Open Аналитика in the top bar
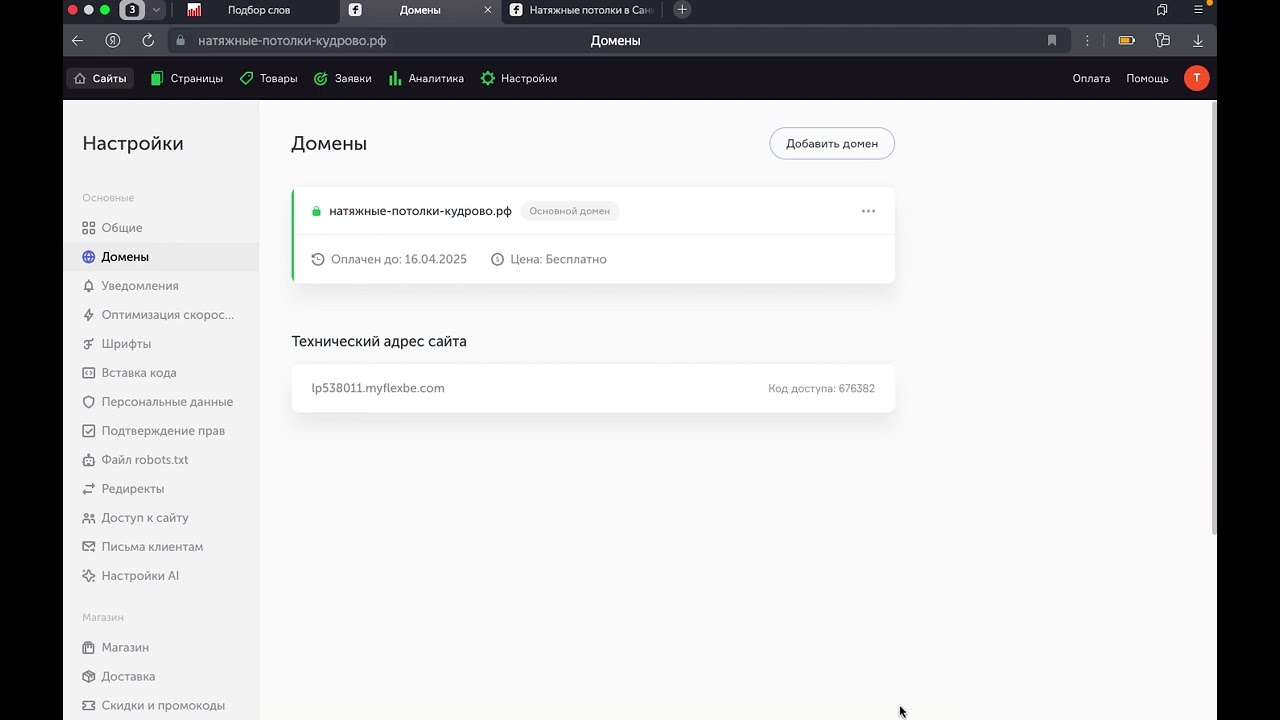1280x720 pixels. click(426, 78)
